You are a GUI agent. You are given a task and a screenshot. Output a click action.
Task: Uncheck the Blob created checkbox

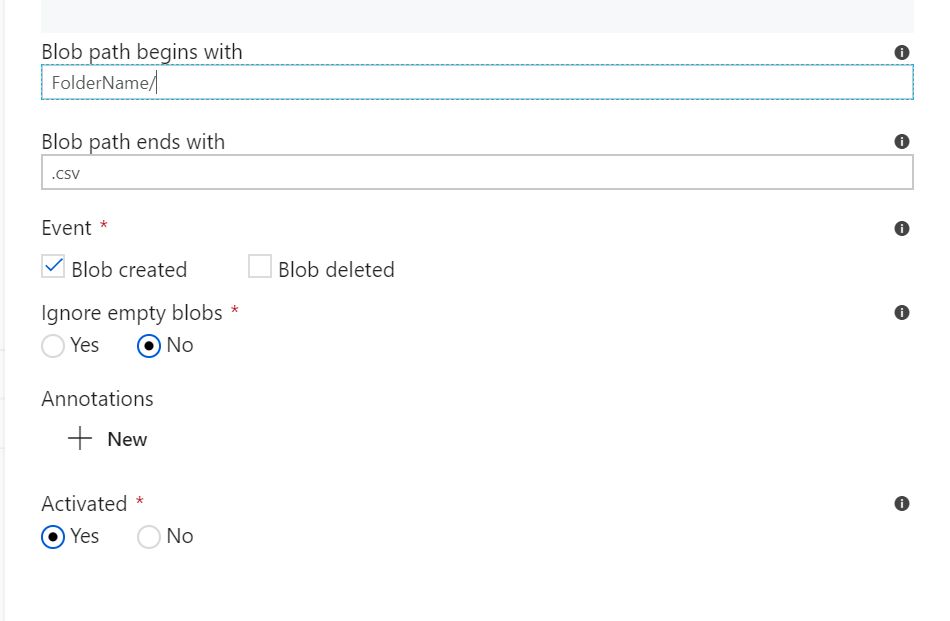(53, 267)
